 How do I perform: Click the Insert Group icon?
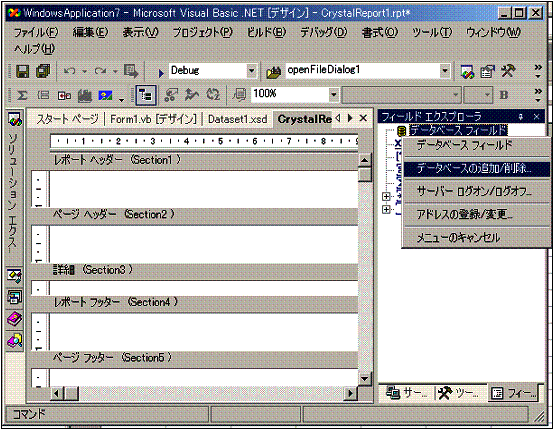(x=43, y=95)
